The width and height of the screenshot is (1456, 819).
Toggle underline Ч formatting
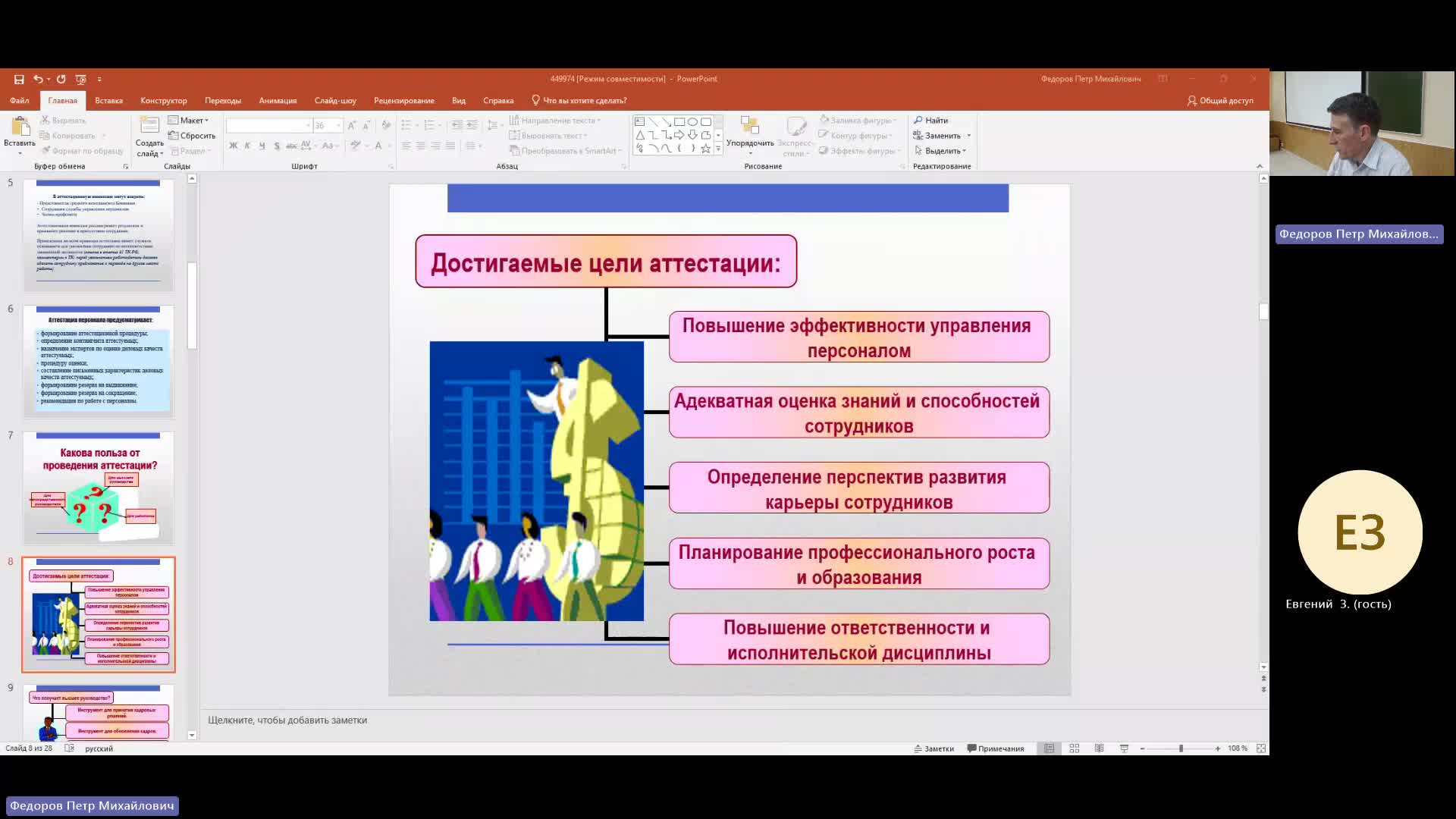click(262, 146)
